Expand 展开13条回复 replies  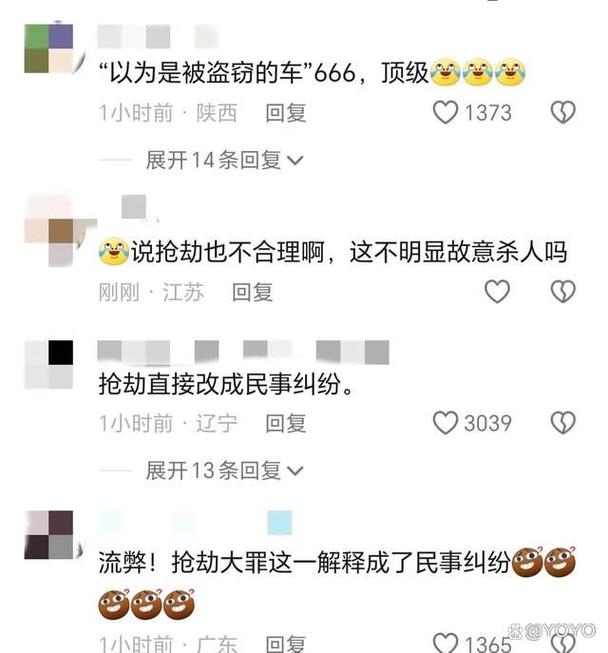point(224,471)
